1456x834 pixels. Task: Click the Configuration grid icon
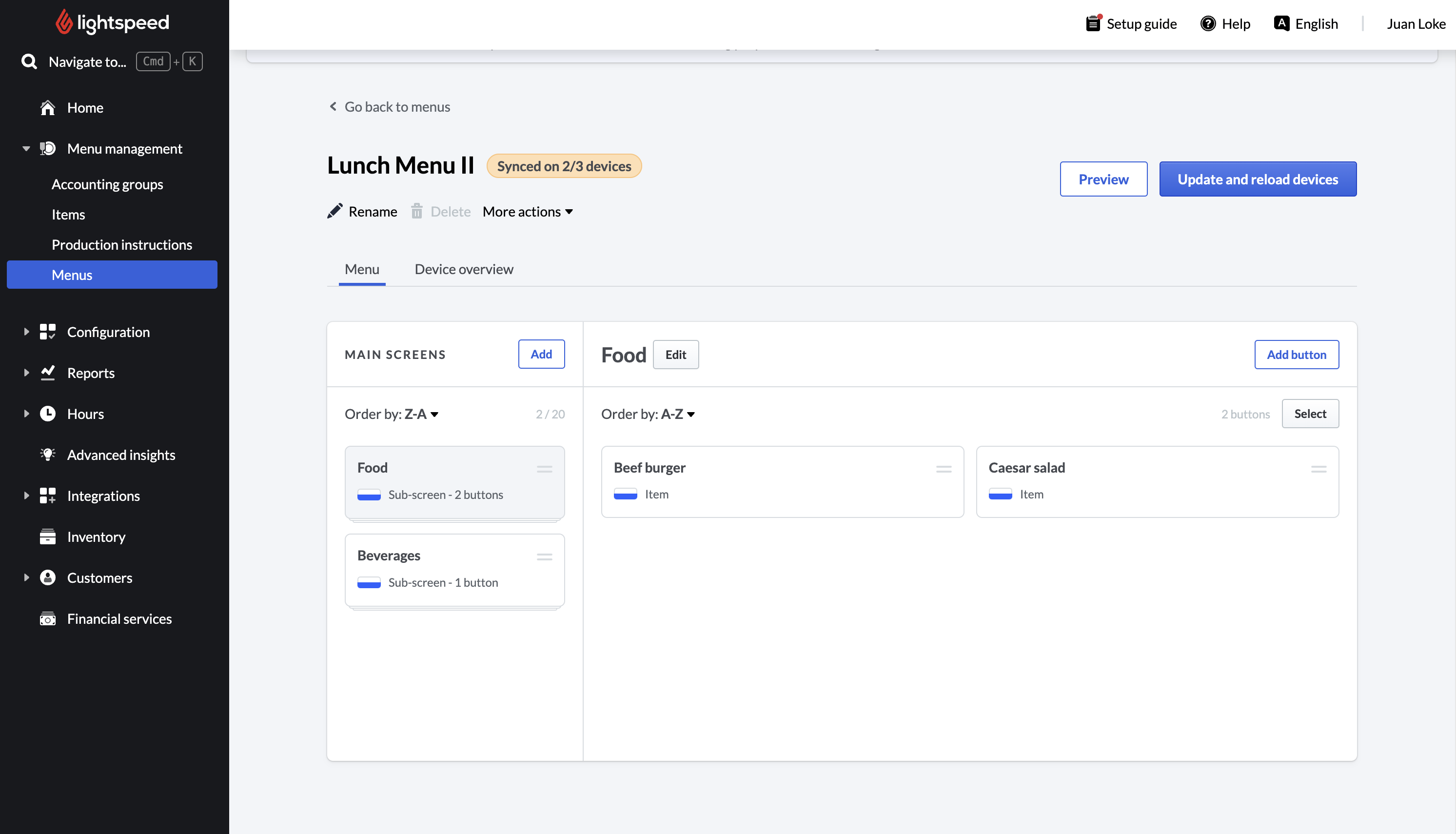click(47, 332)
